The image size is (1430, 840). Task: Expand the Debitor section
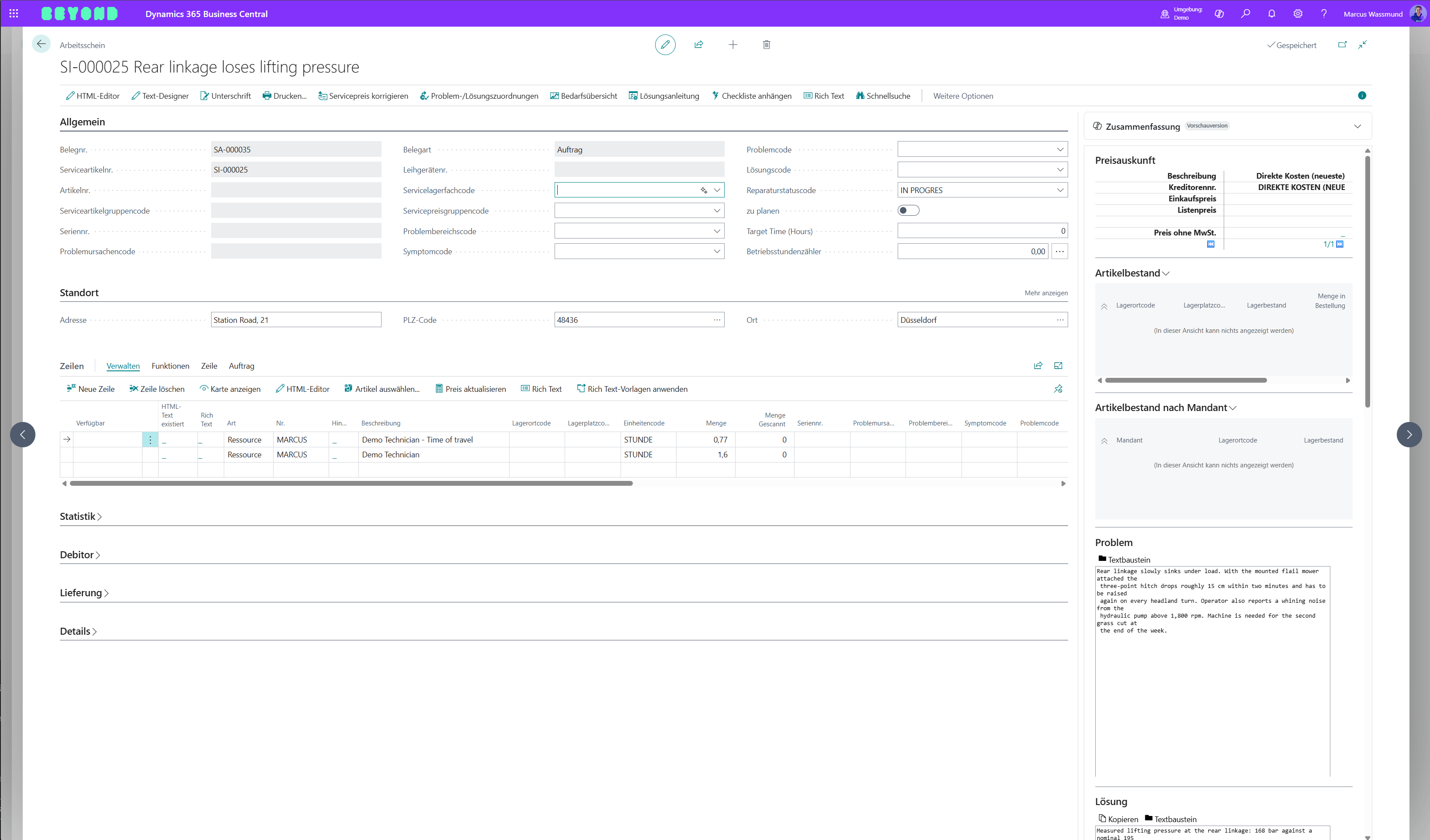coord(80,555)
